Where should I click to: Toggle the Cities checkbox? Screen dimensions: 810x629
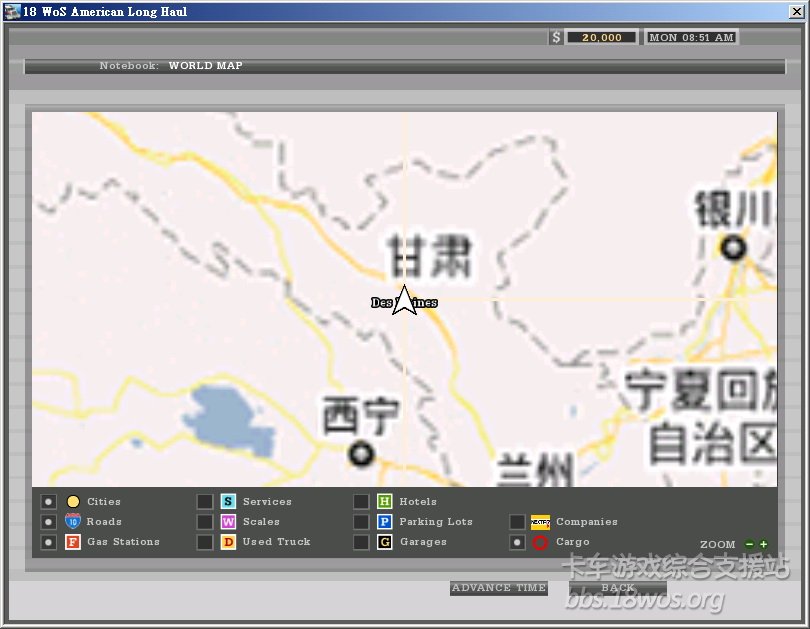(49, 501)
